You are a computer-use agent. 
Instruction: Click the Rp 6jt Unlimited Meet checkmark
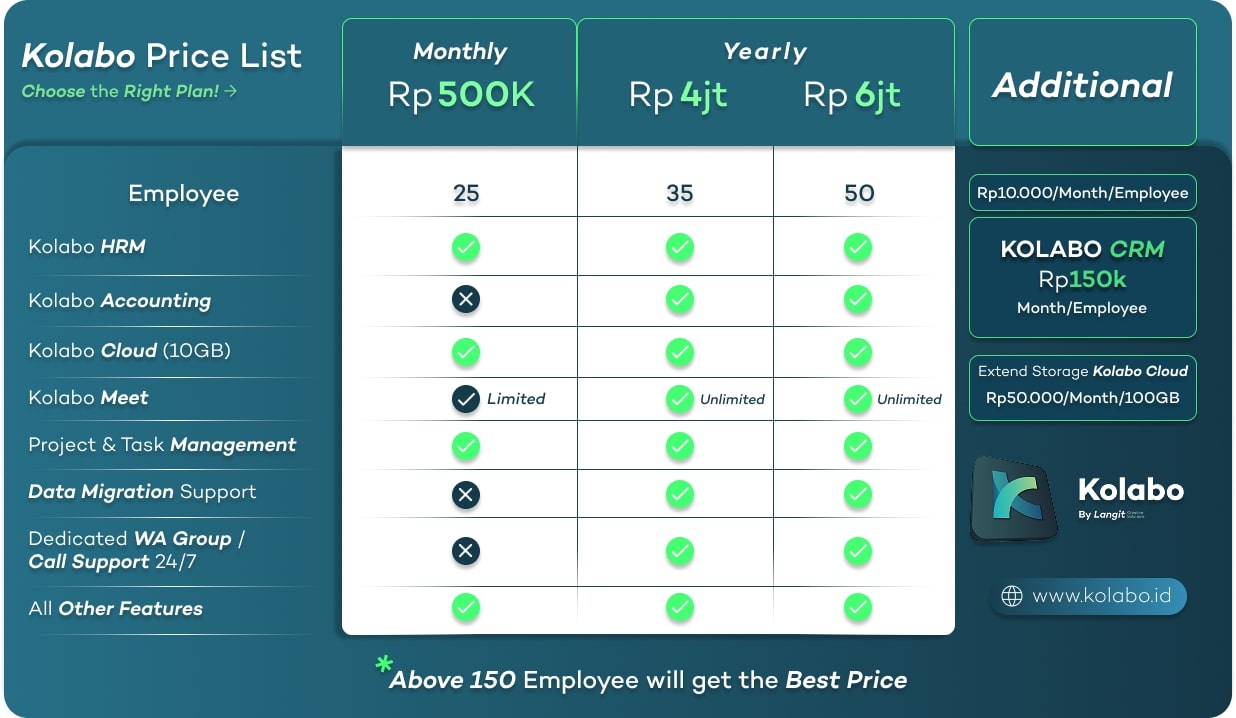point(857,399)
